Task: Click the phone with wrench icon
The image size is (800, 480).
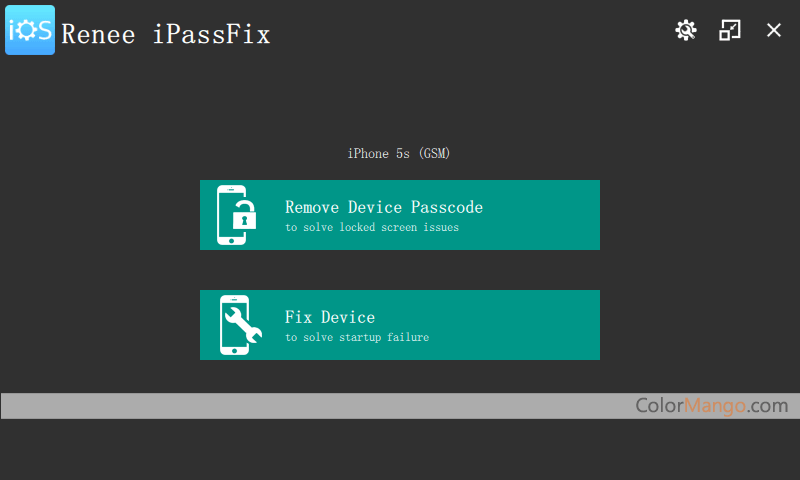Action: [240, 325]
